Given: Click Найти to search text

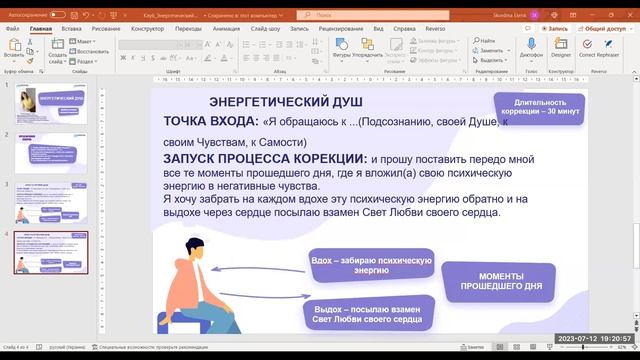Looking at the screenshot, I should point(484,41).
